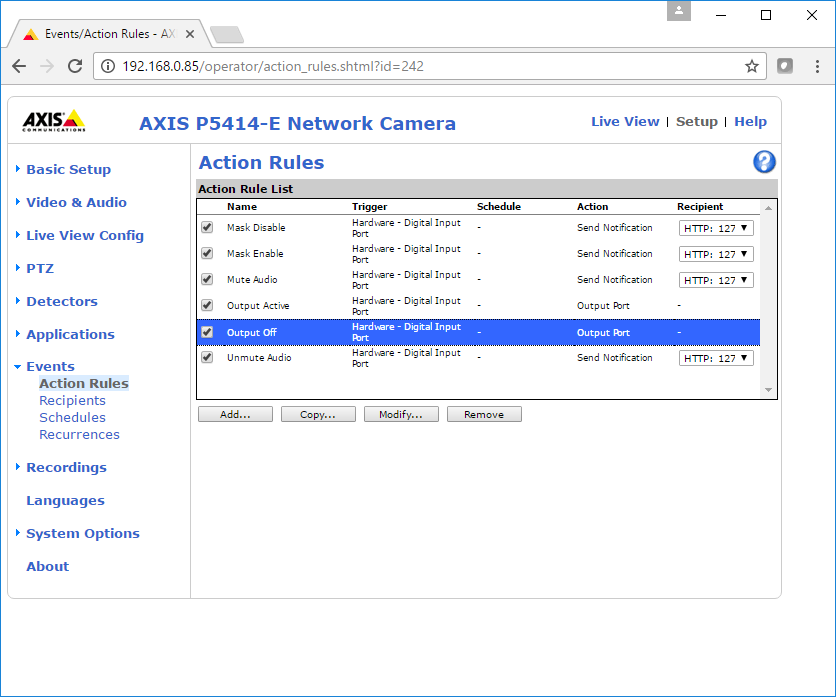Screen dimensions: 836x697
Task: Open the Recipients page
Action: click(72, 400)
